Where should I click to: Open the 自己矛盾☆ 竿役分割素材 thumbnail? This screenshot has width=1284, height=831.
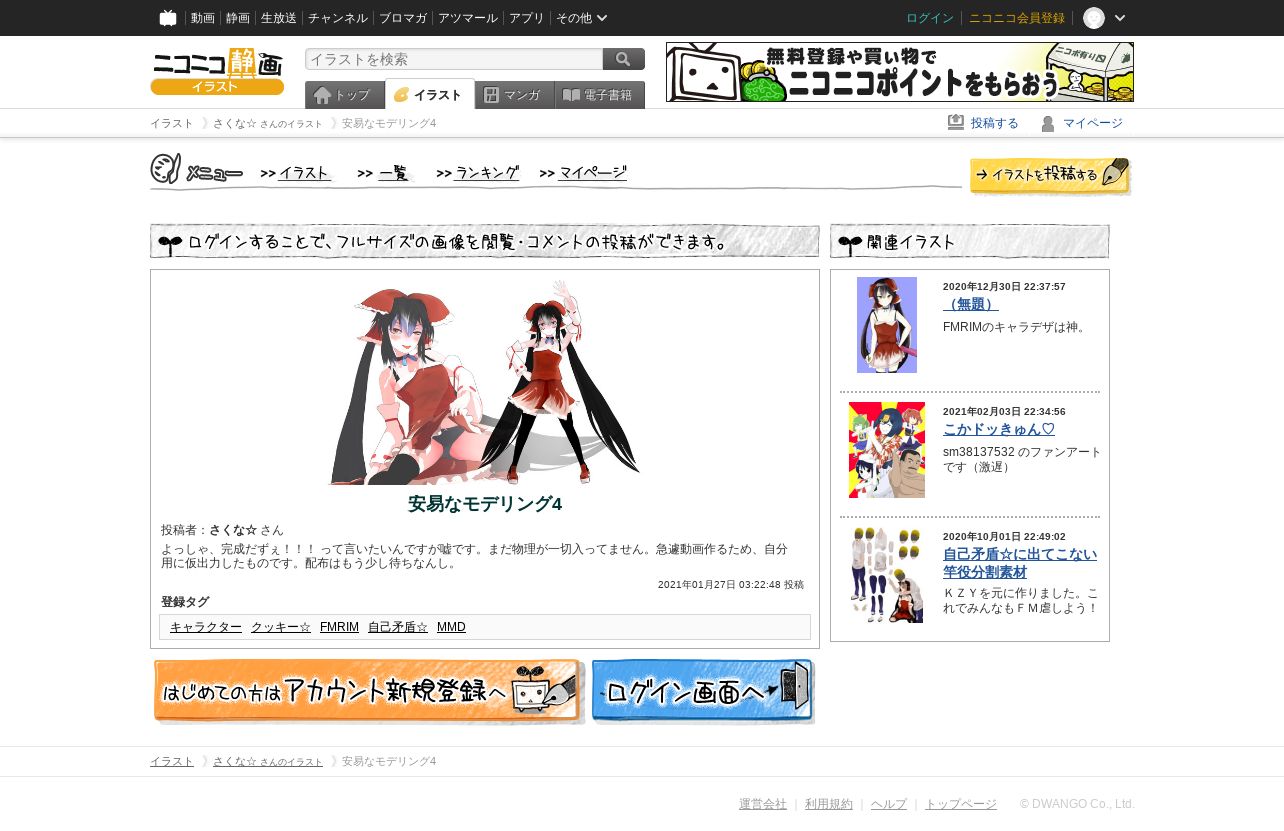coord(887,575)
